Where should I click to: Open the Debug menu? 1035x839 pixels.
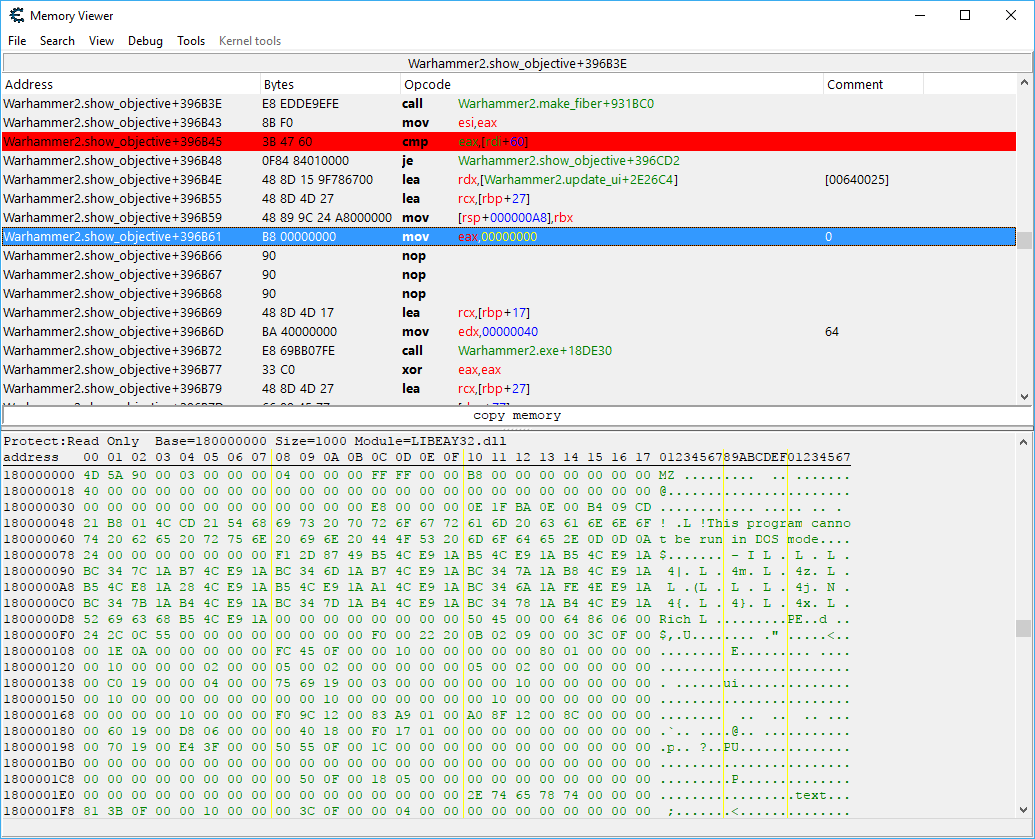pyautogui.click(x=145, y=41)
